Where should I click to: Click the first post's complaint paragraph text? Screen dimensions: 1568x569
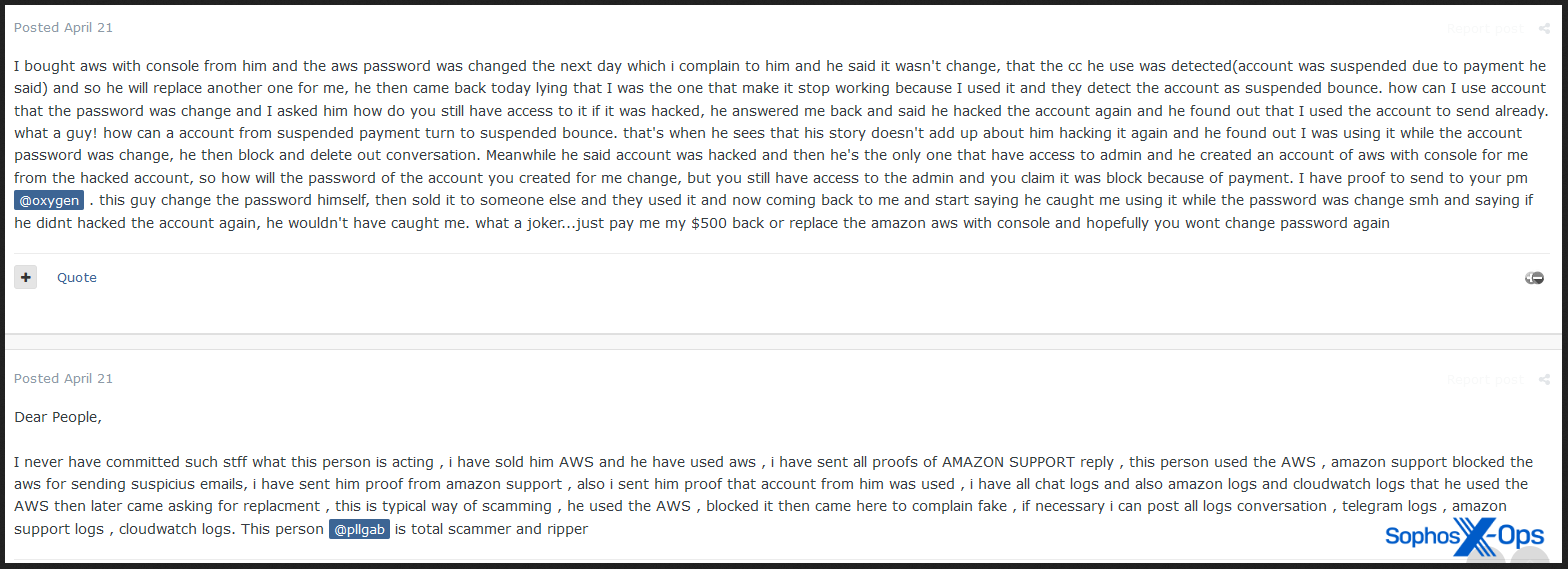[x=780, y=144]
